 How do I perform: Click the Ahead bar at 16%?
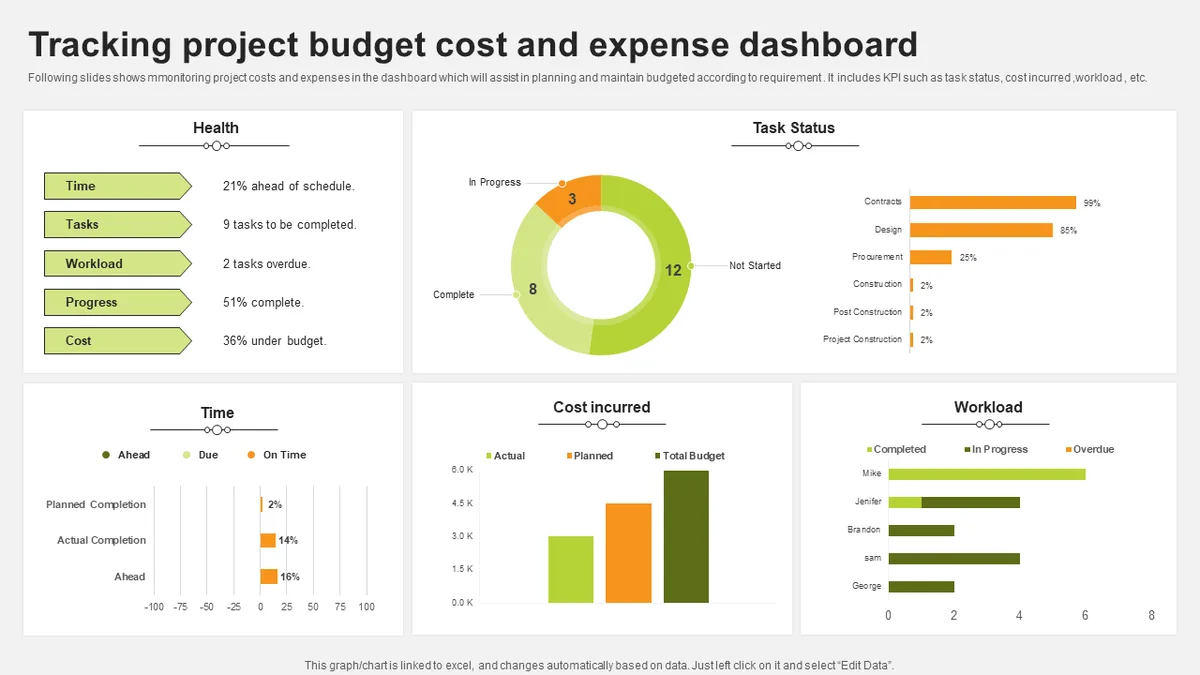click(269, 577)
